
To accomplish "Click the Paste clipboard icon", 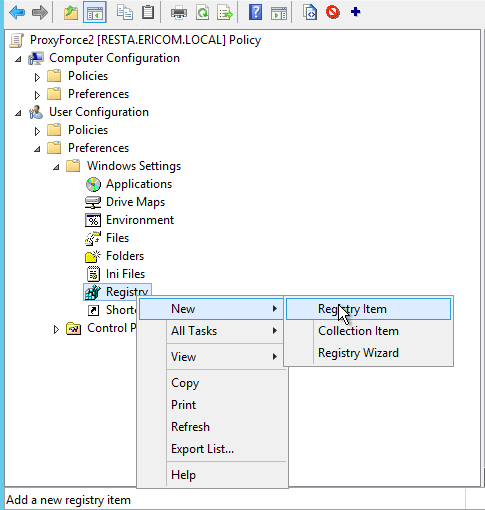I will [x=148, y=13].
